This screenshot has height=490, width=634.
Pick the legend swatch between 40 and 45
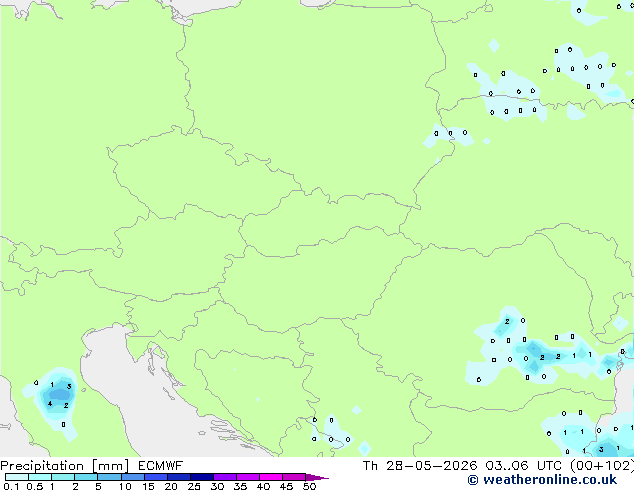tap(271, 477)
